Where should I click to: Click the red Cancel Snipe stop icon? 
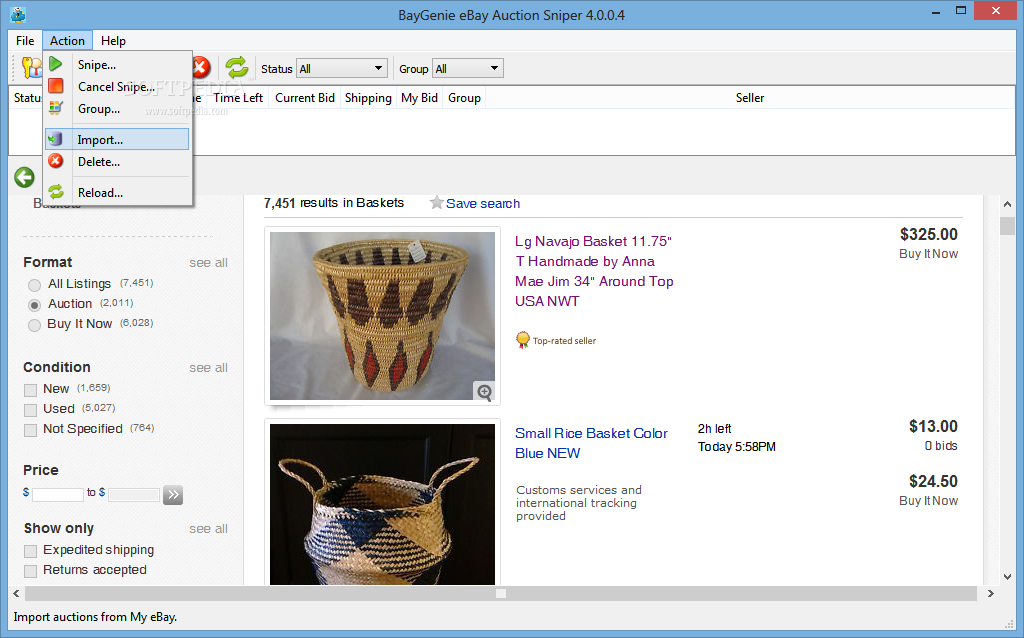[56, 86]
